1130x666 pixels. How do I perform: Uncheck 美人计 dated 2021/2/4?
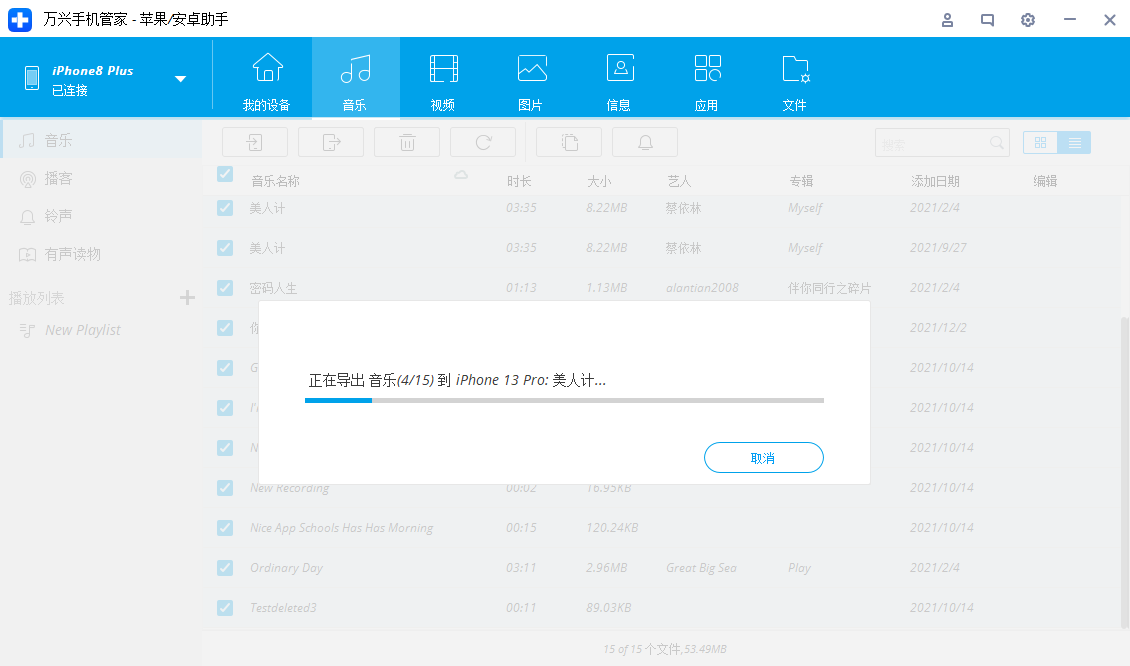pyautogui.click(x=225, y=208)
